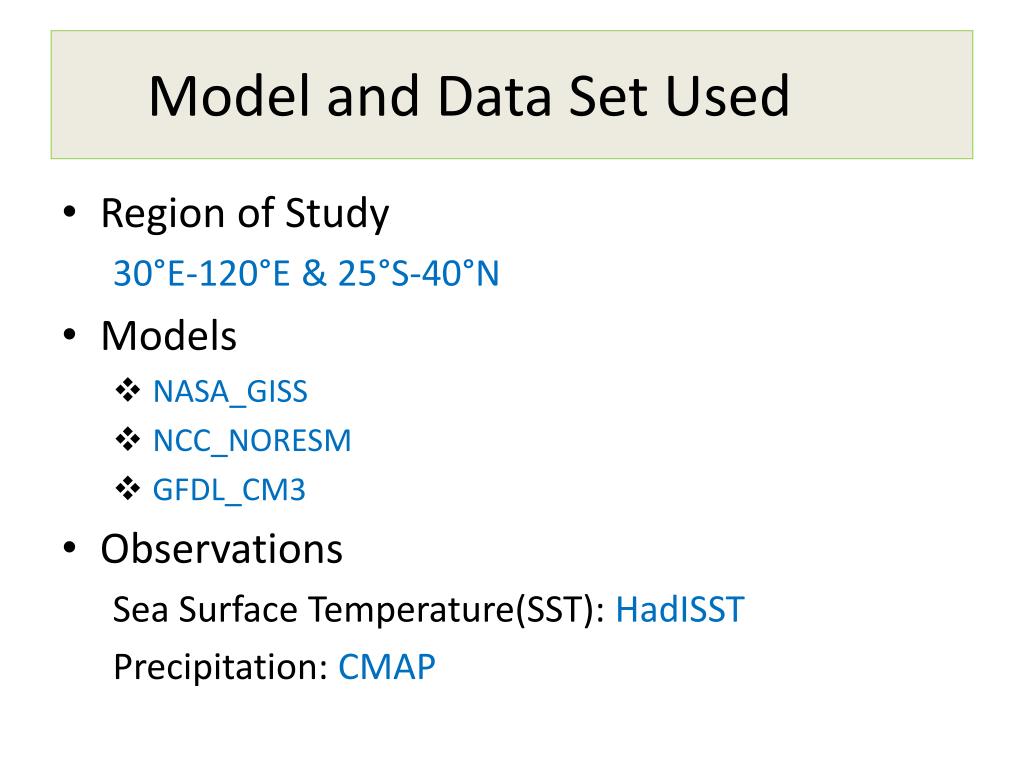This screenshot has width=1024, height=768.
Task: Click the round bullet beside Region of Study
Action: coord(70,212)
